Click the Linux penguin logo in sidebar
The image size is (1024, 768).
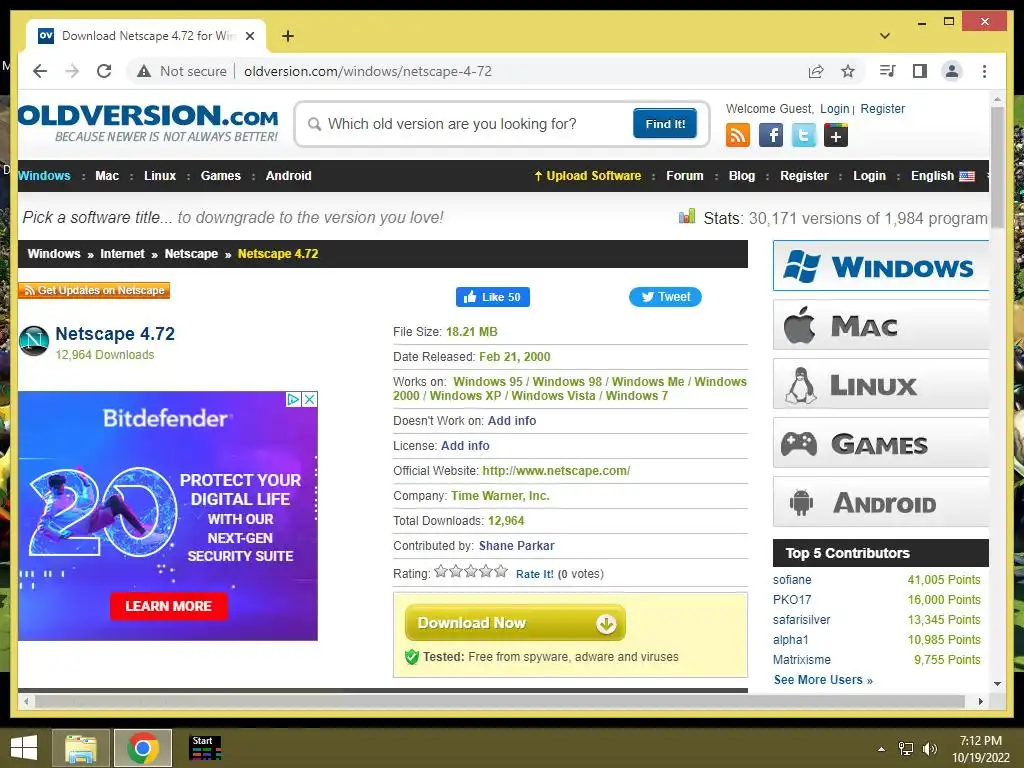click(801, 385)
